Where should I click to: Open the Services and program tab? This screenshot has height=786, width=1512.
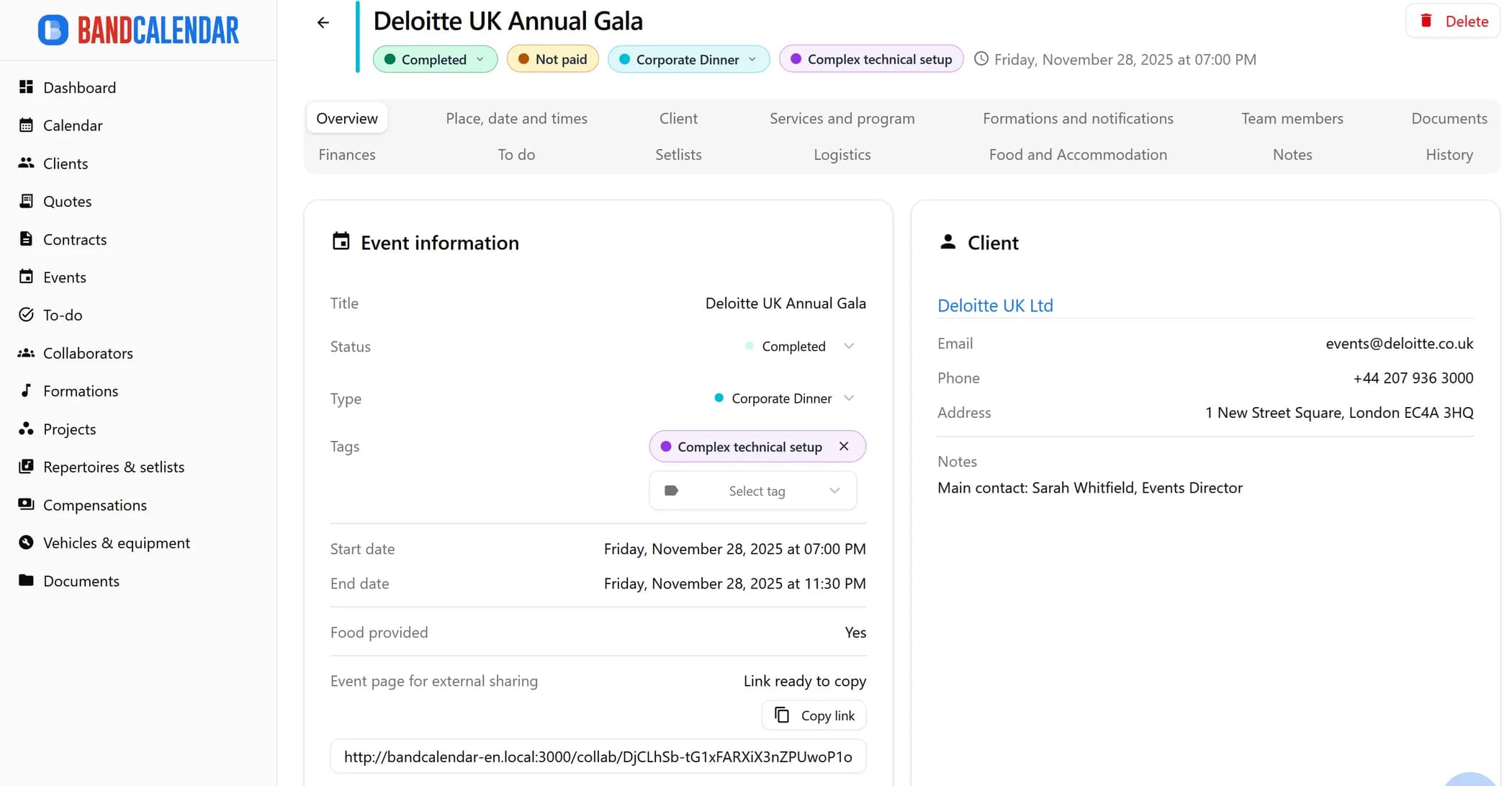tap(842, 118)
